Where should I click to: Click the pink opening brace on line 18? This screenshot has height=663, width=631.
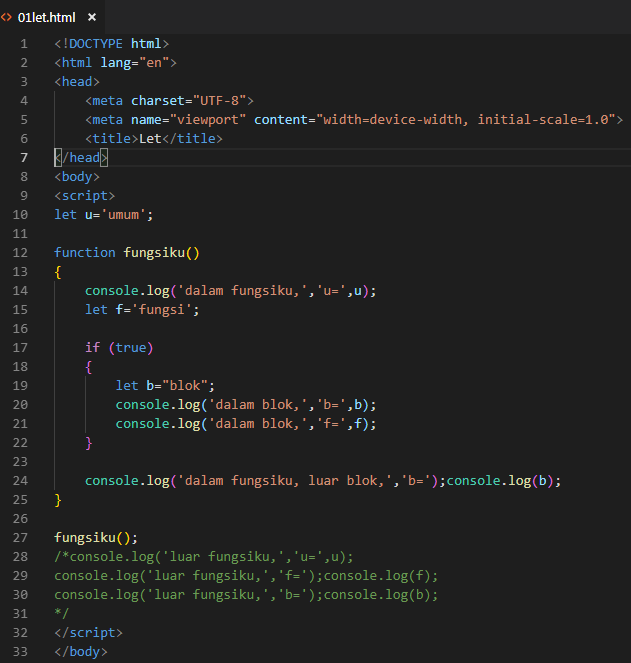click(x=89, y=367)
